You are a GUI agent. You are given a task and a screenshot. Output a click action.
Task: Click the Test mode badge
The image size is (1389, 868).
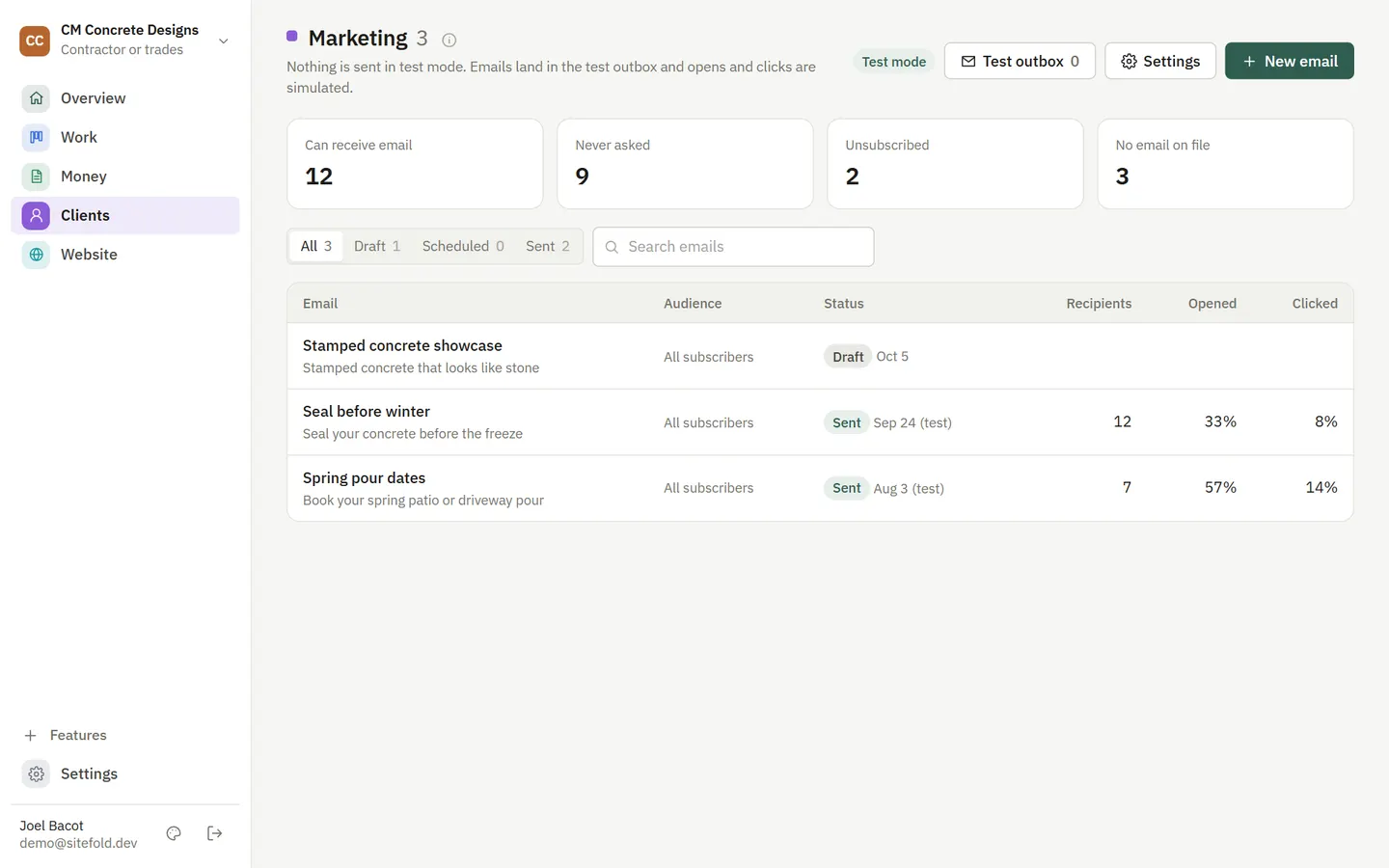(894, 62)
